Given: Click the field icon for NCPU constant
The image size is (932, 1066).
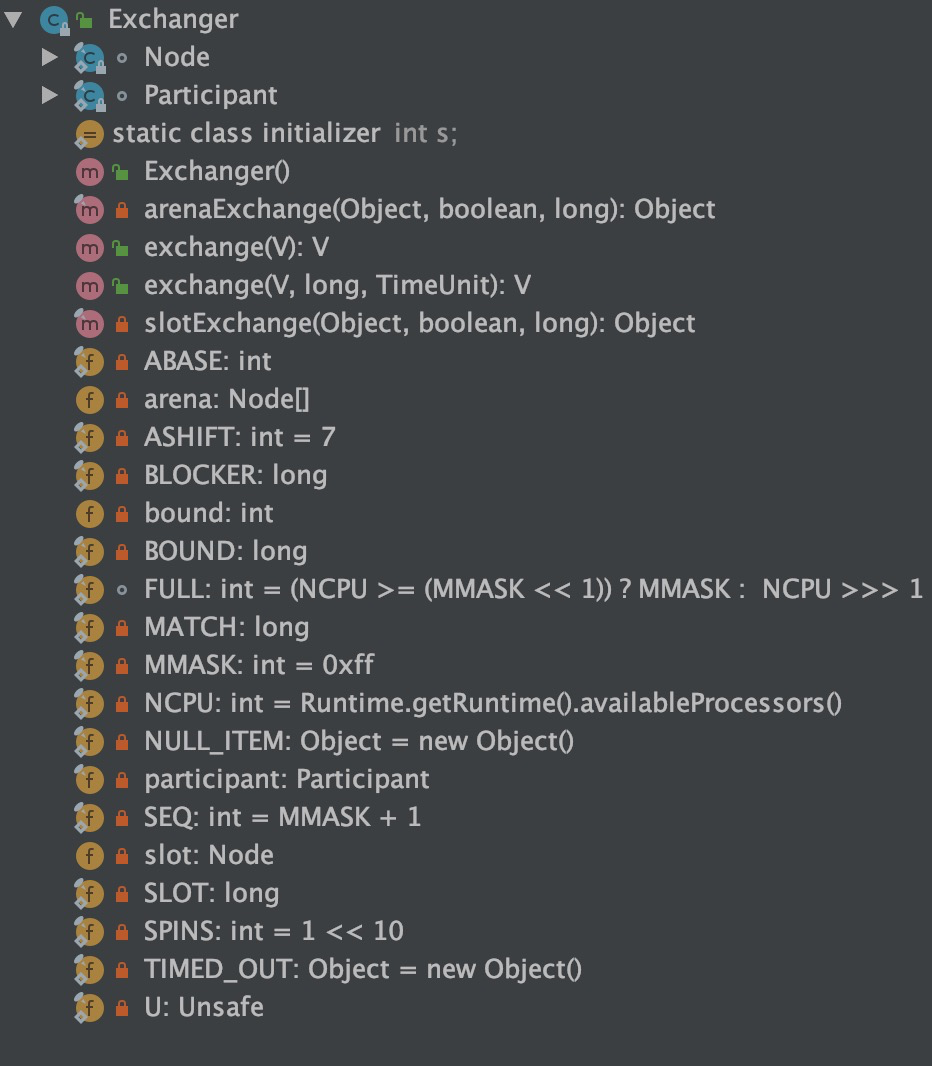Looking at the screenshot, I should tap(88, 703).
